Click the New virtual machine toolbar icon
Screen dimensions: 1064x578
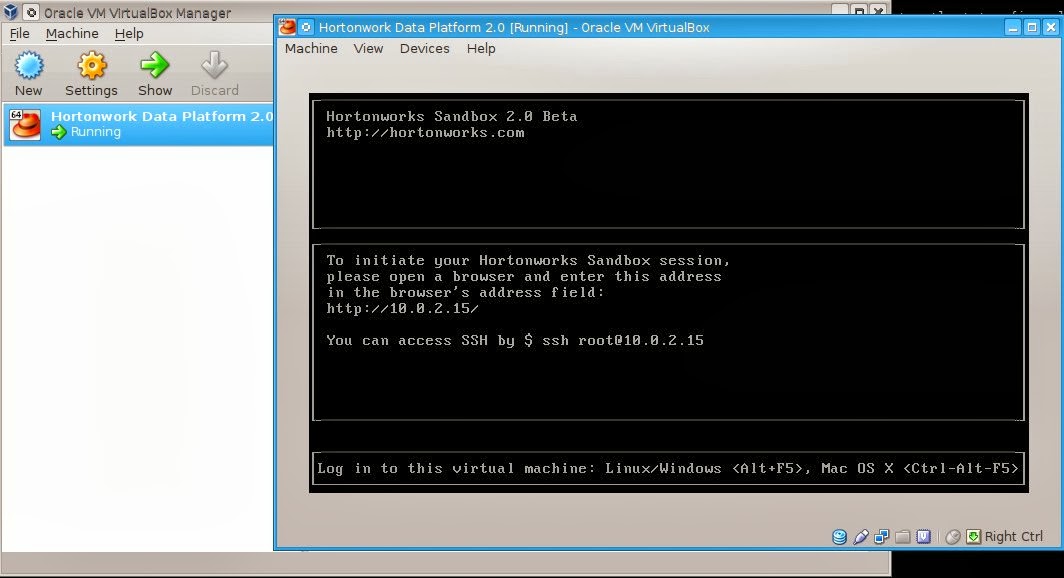click(28, 66)
